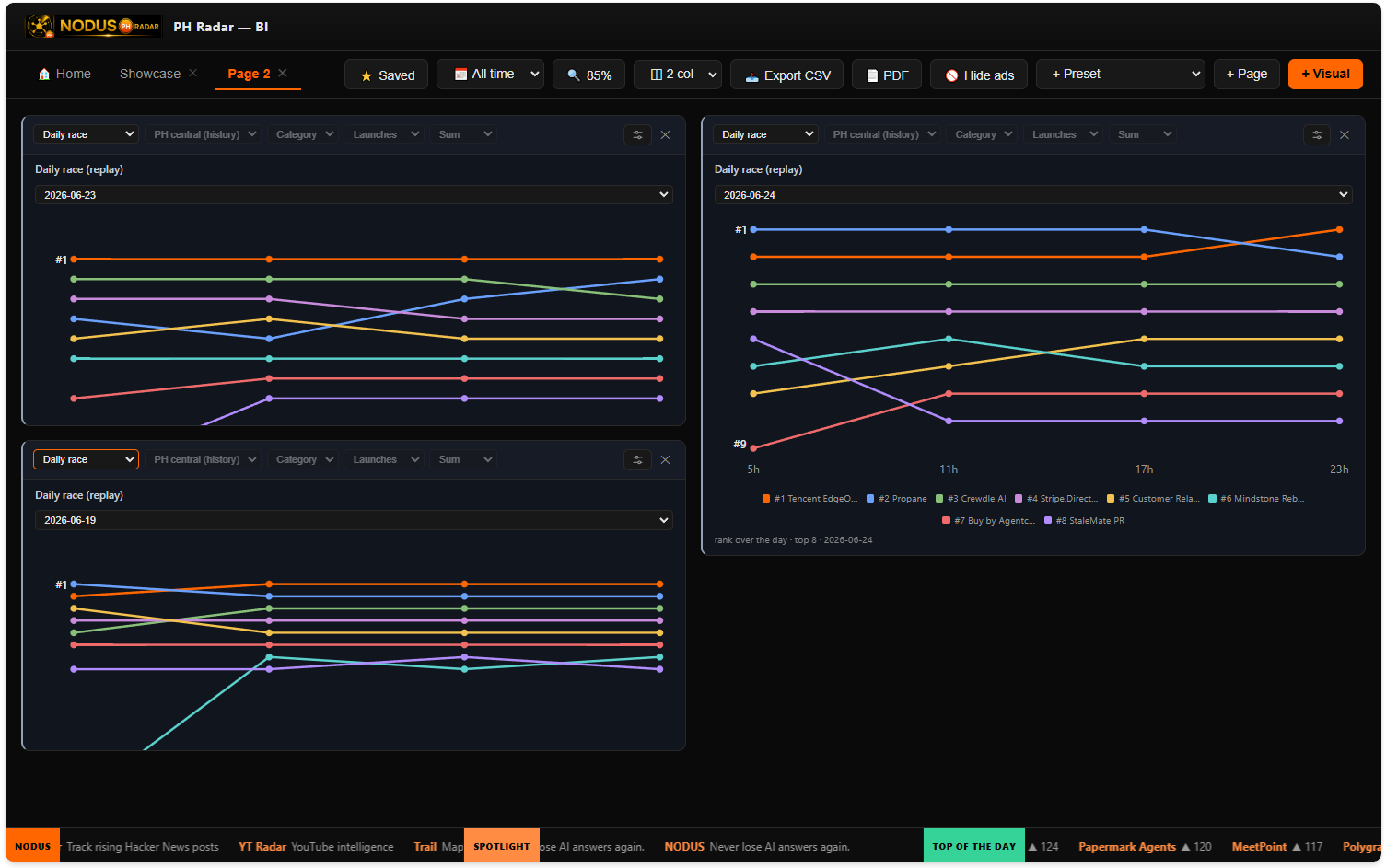Click the 85% zoom button
The width and height of the screenshot is (1386, 868).
click(589, 75)
